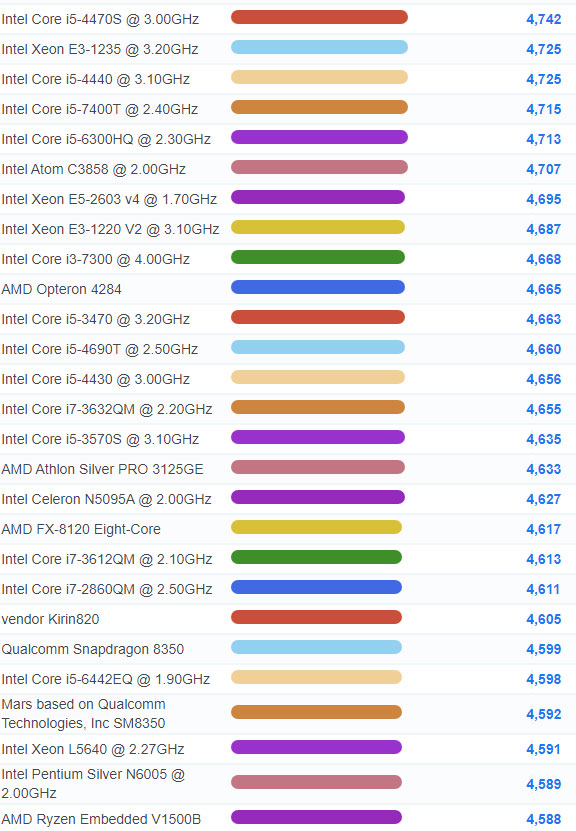
Task: Click the score 4,605
Action: [544, 620]
